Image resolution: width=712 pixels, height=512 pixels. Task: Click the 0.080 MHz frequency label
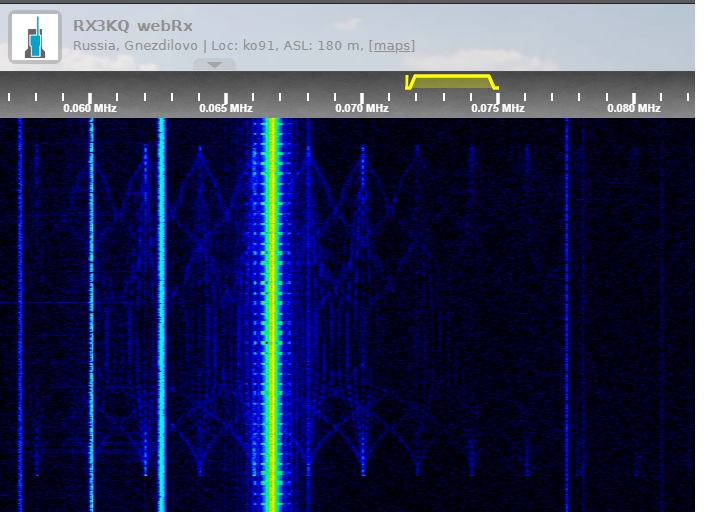click(x=633, y=108)
